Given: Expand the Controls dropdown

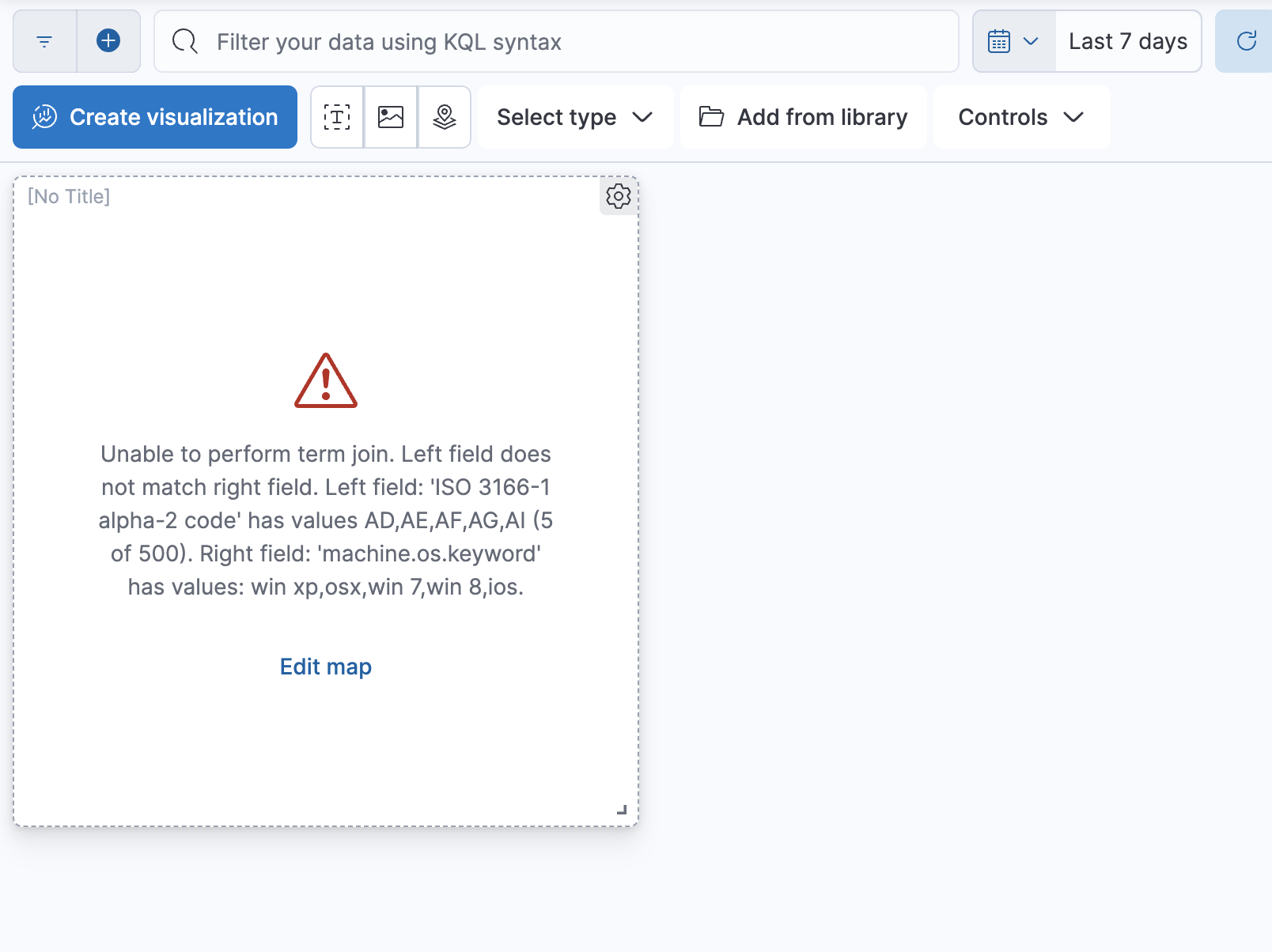Looking at the screenshot, I should tap(1020, 116).
